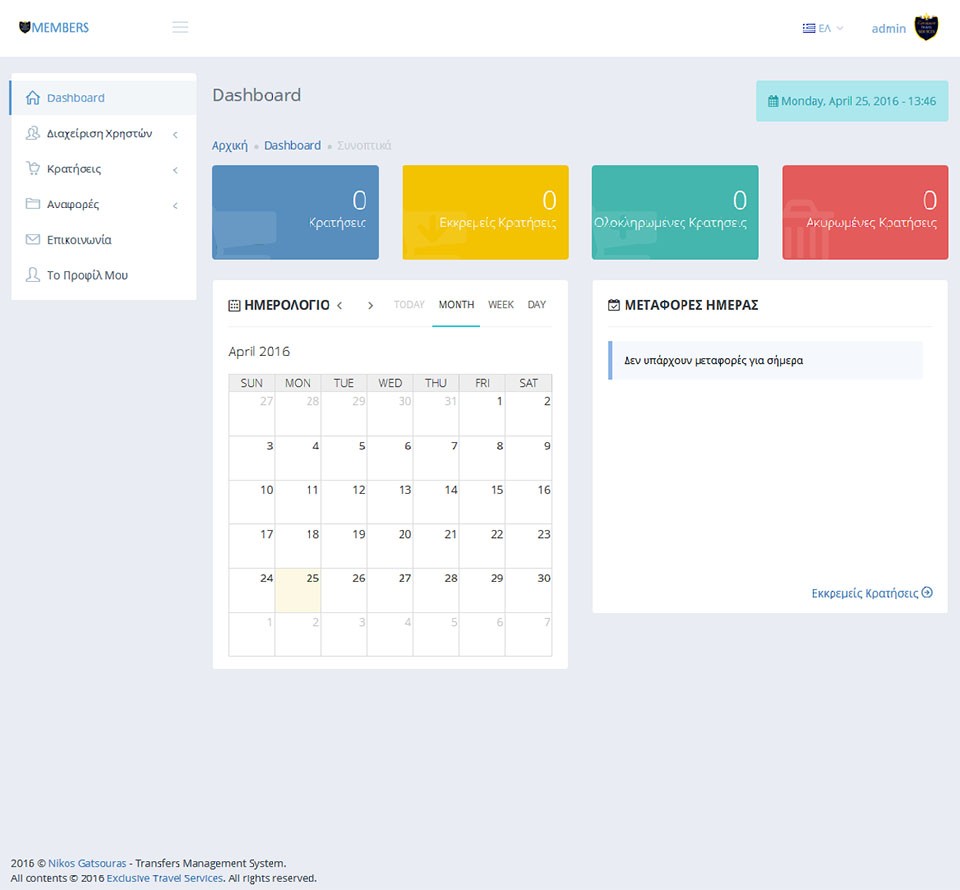Click the user management icon in sidebar
Screen dimensions: 960x890
[x=33, y=133]
